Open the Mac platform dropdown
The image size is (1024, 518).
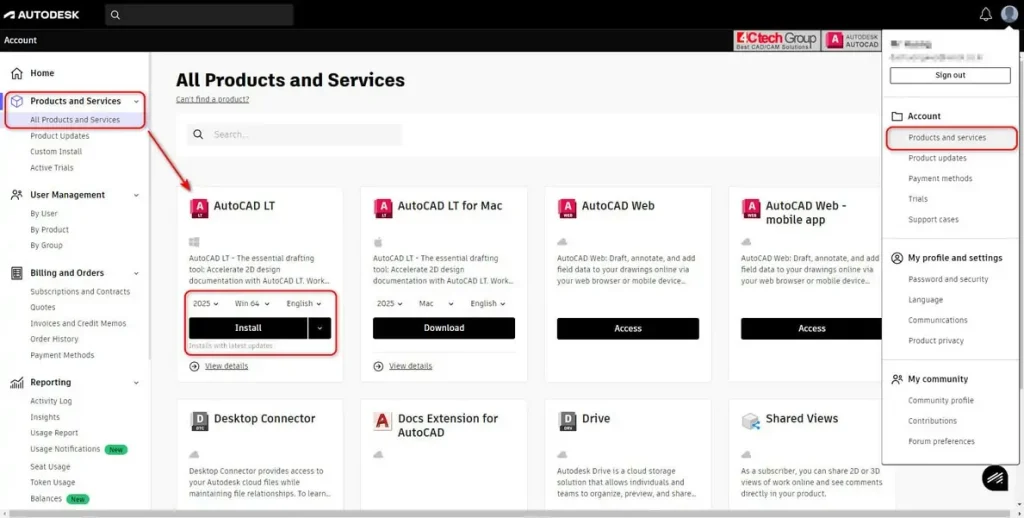(x=436, y=304)
